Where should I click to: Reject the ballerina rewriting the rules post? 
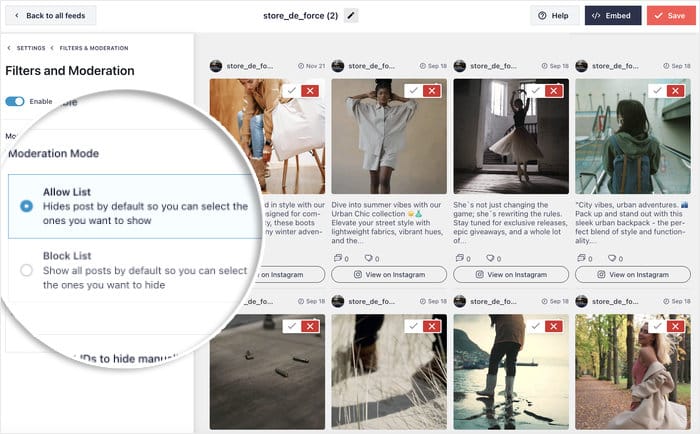pos(554,91)
